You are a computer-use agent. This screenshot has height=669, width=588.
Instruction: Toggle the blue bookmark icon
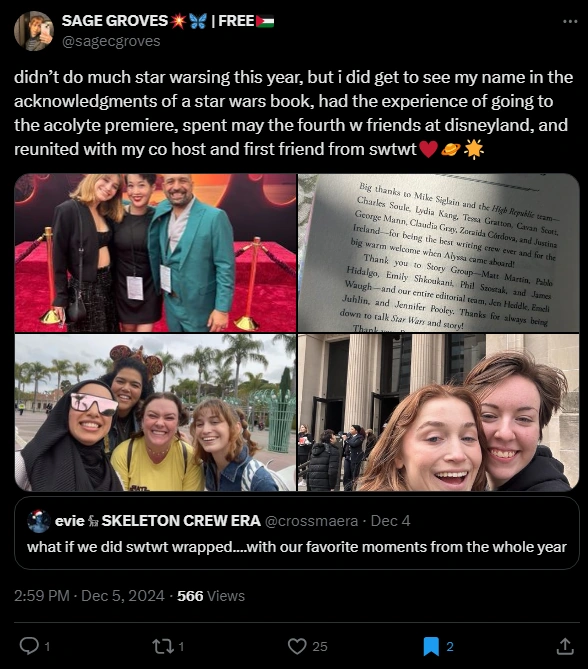click(x=431, y=646)
